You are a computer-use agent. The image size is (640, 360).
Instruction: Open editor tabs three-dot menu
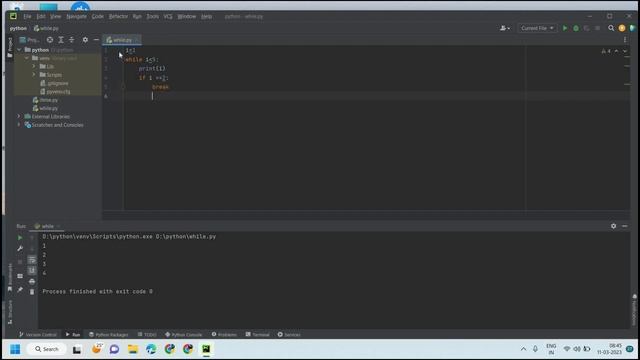coord(624,40)
